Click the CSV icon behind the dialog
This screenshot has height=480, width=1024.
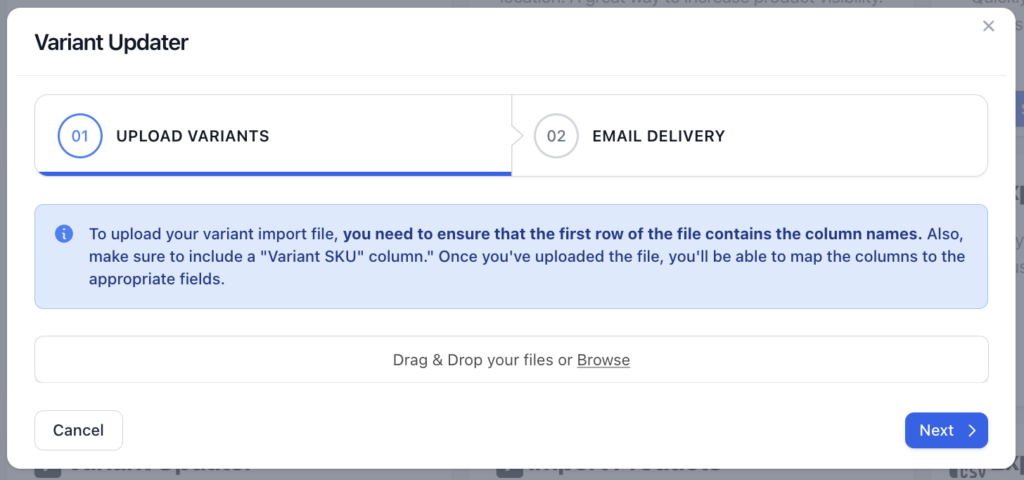tap(962, 472)
